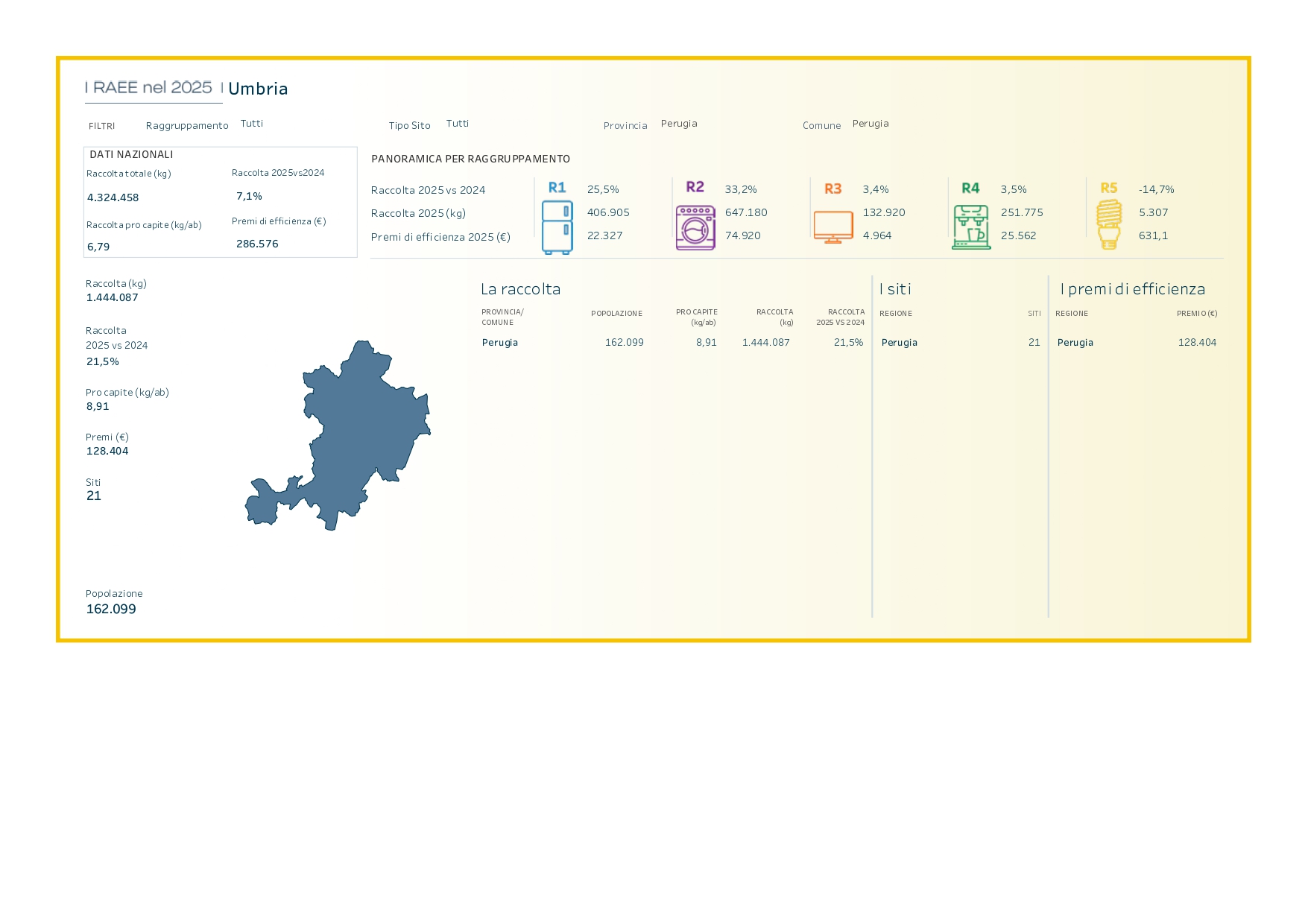
Task: Select Perugia in the I siti table
Action: (x=899, y=343)
